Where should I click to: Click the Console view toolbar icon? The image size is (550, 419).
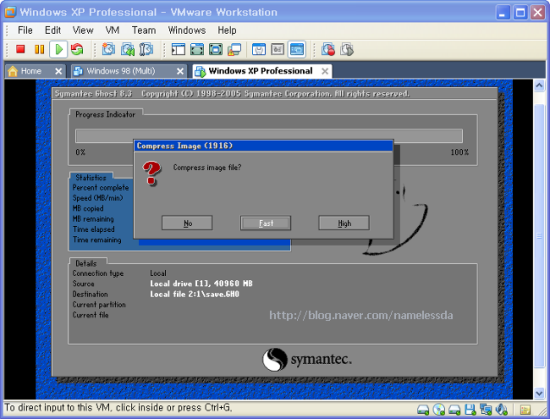(x=297, y=49)
